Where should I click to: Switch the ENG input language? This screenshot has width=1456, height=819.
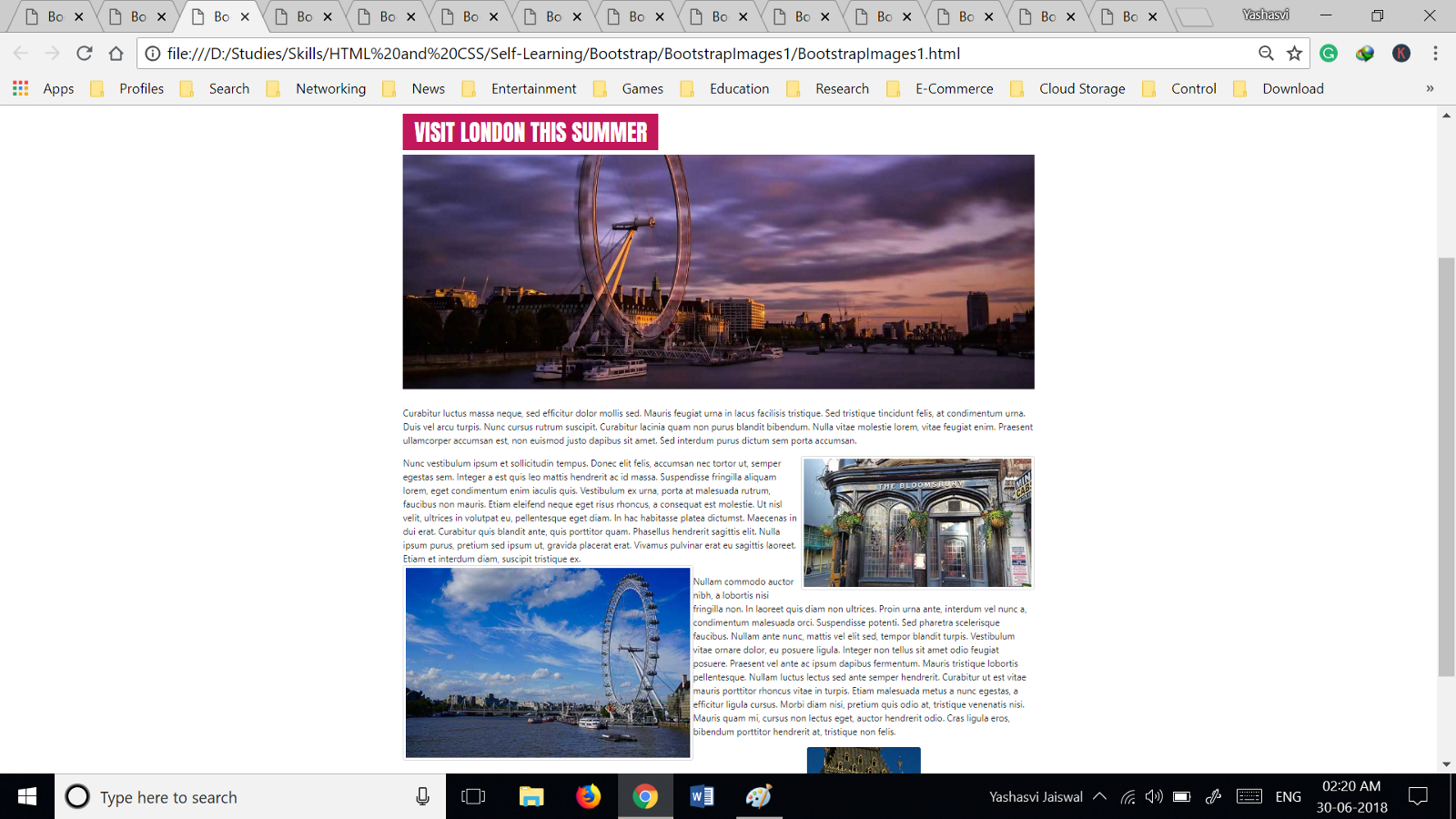point(1288,797)
